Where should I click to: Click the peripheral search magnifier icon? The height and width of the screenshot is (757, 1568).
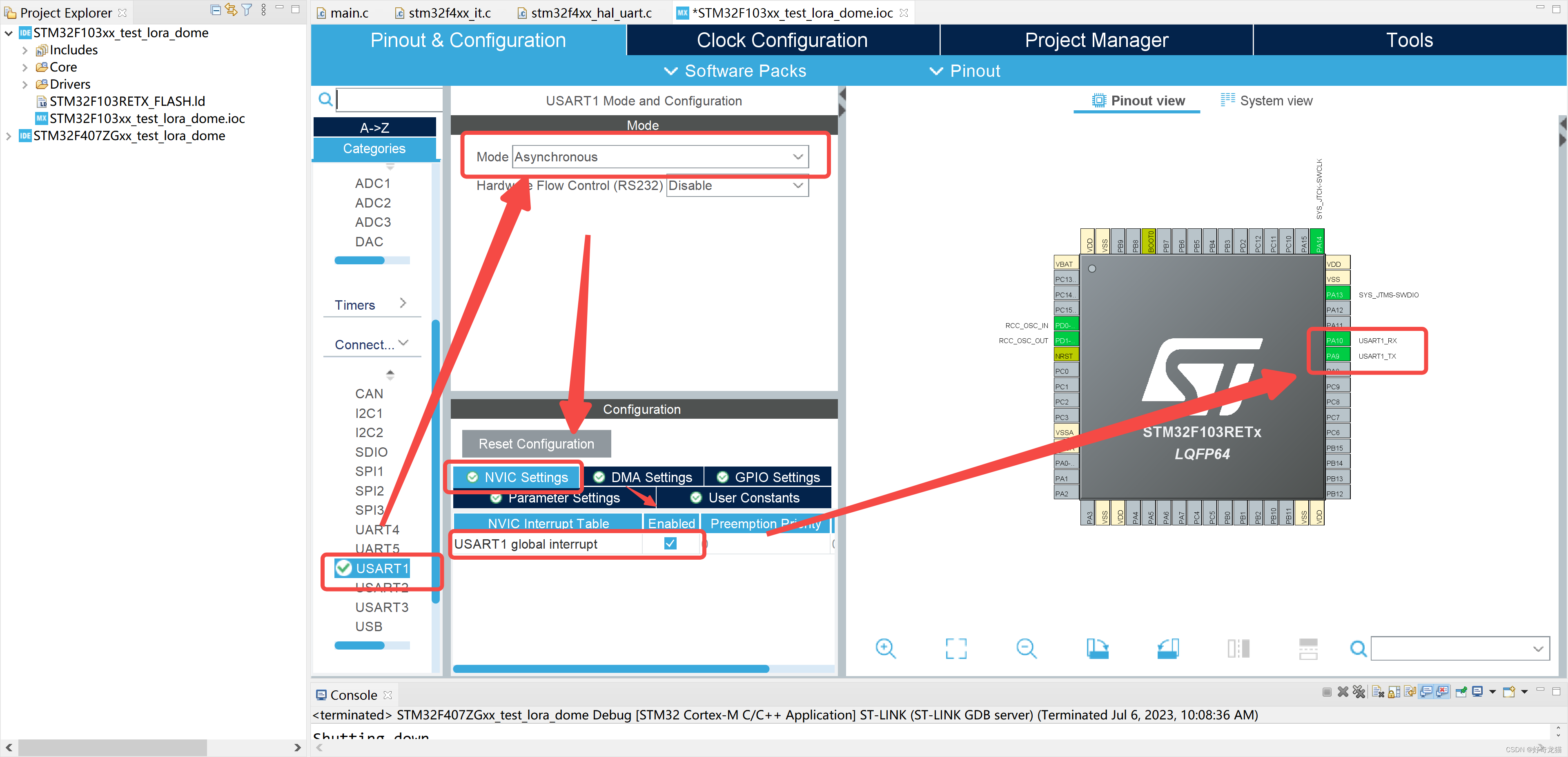point(325,99)
